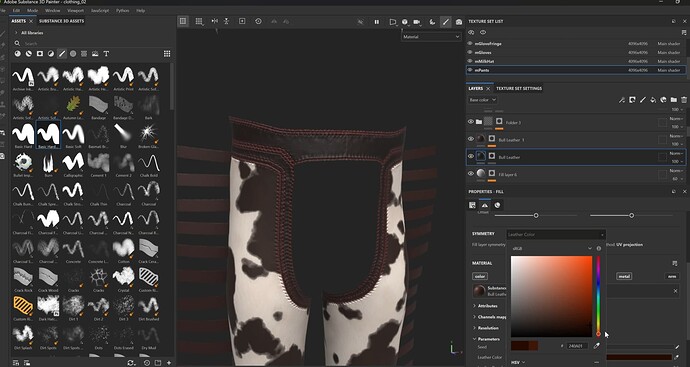Open the sRGB color space dropdown
The image size is (690, 367).
(x=552, y=249)
